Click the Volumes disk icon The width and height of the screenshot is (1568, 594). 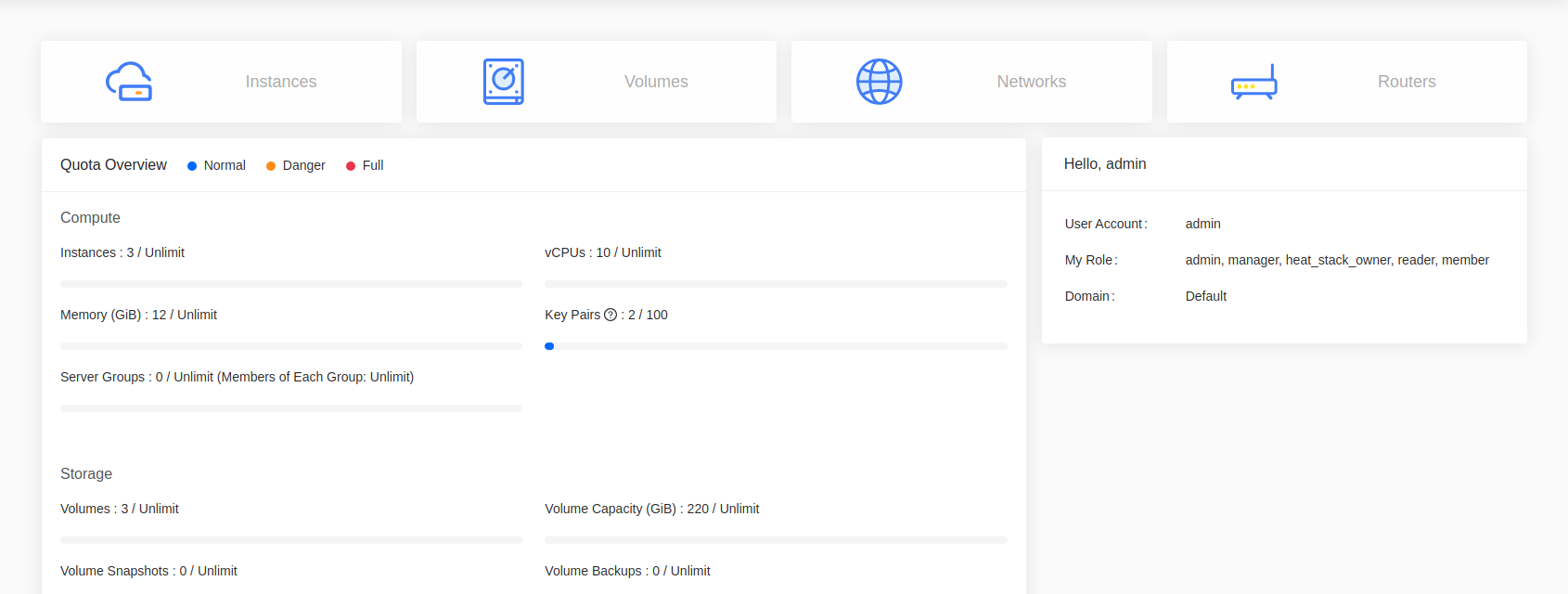[x=504, y=82]
